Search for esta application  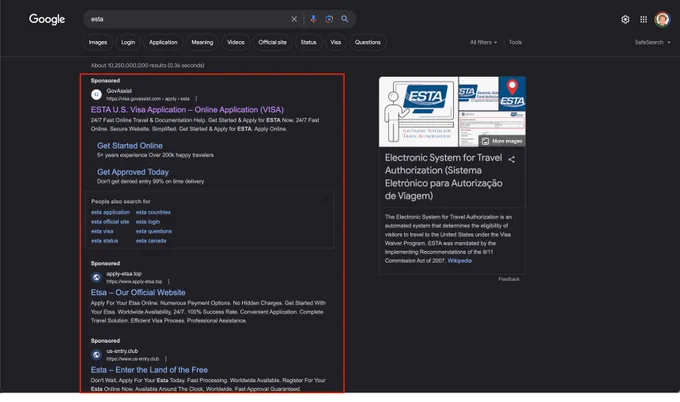pos(111,212)
